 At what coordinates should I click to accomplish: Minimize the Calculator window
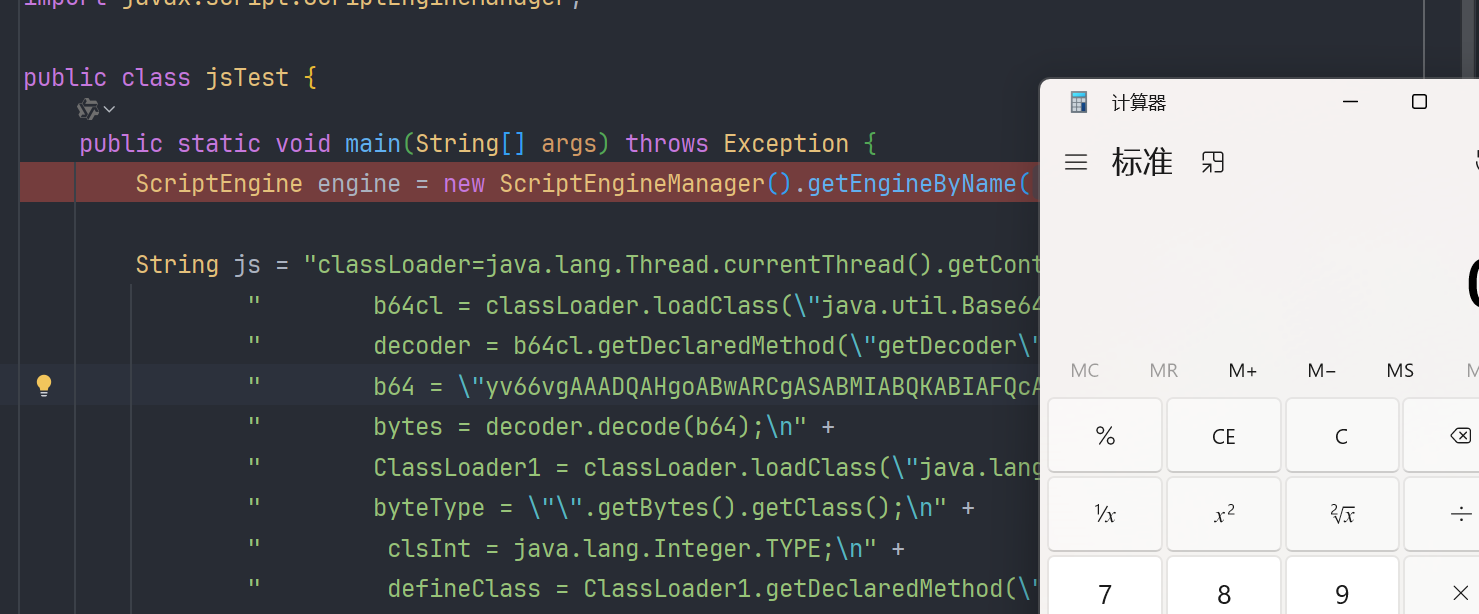(x=1350, y=102)
